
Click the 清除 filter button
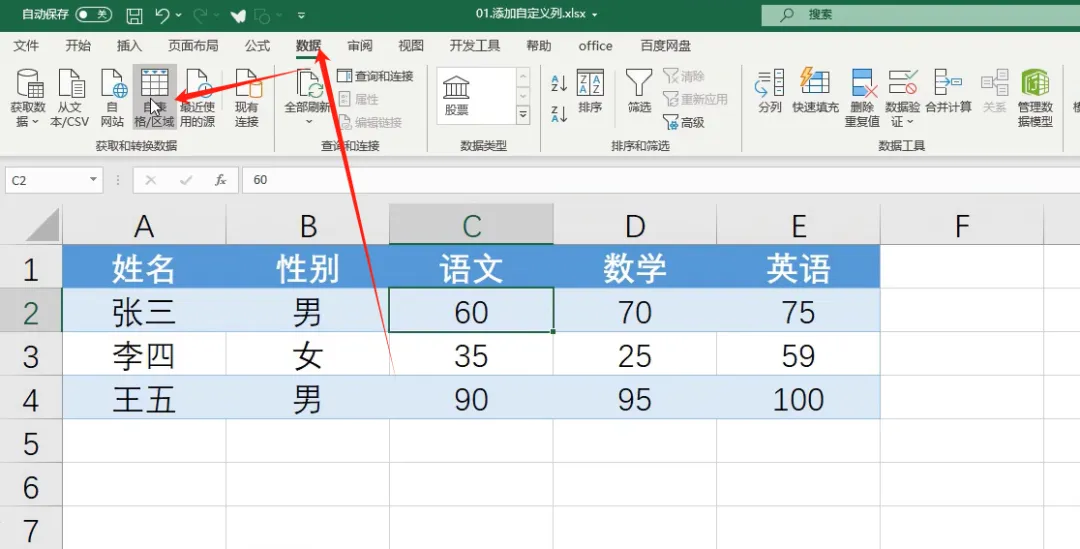(684, 76)
